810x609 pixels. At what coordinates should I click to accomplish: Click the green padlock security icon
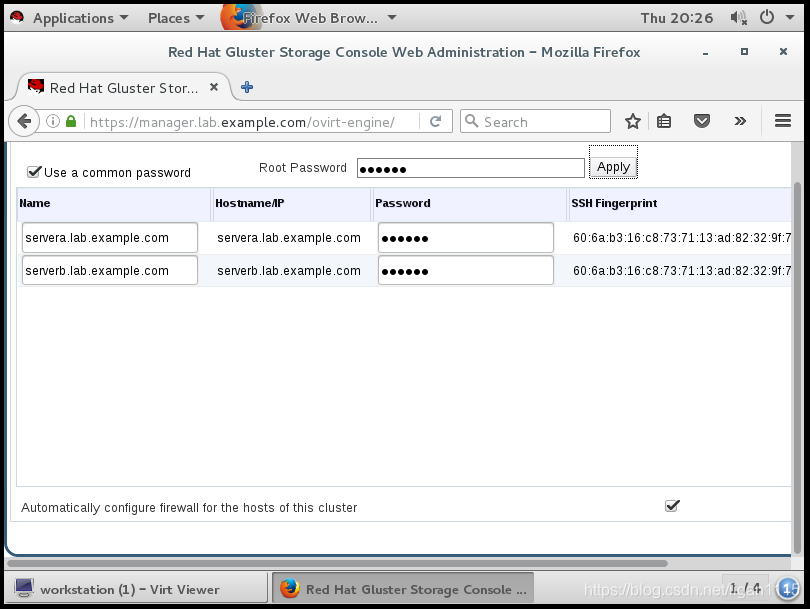tap(71, 121)
